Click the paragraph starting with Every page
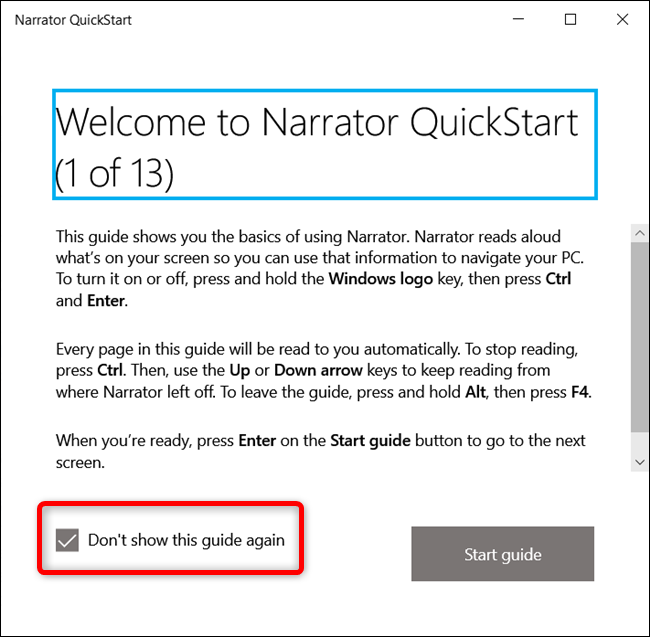650x637 pixels. pos(323,370)
